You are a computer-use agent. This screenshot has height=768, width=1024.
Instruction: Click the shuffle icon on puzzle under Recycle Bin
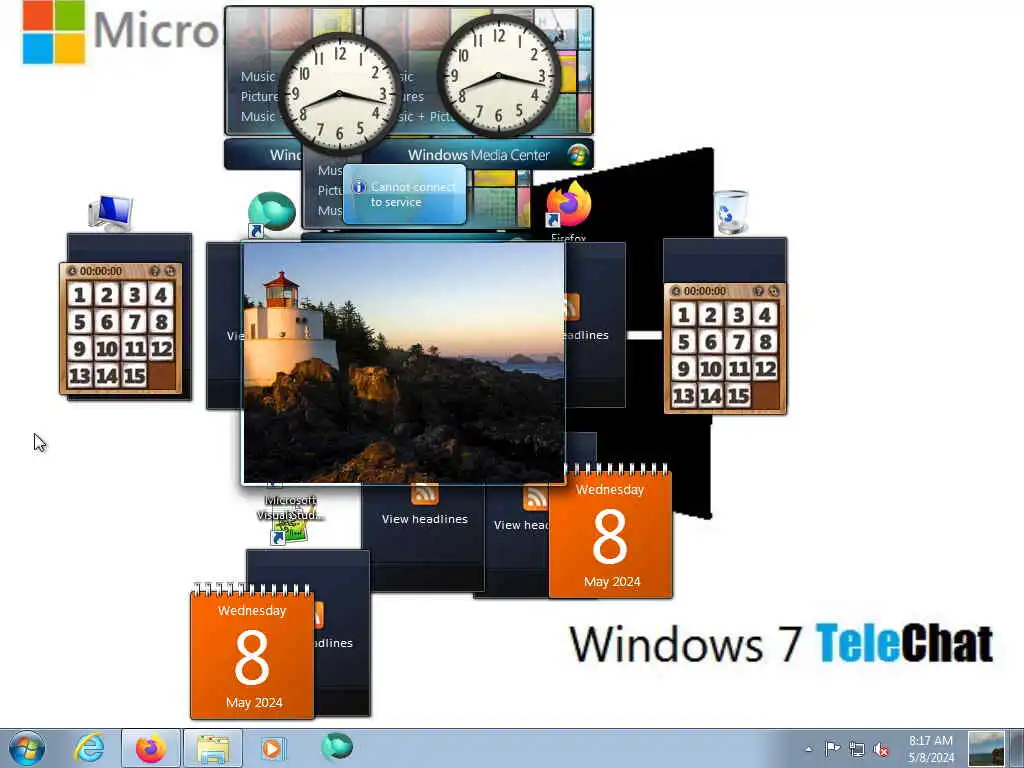774,291
